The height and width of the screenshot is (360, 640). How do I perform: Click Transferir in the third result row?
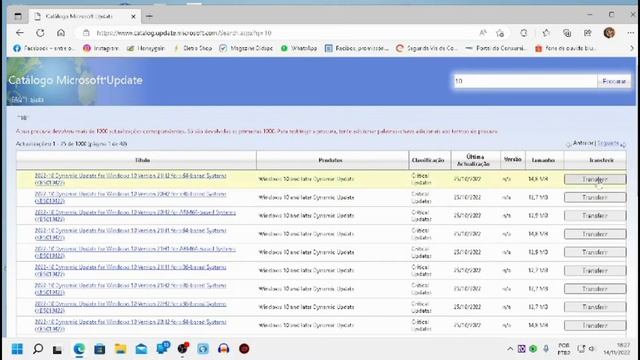pos(595,216)
